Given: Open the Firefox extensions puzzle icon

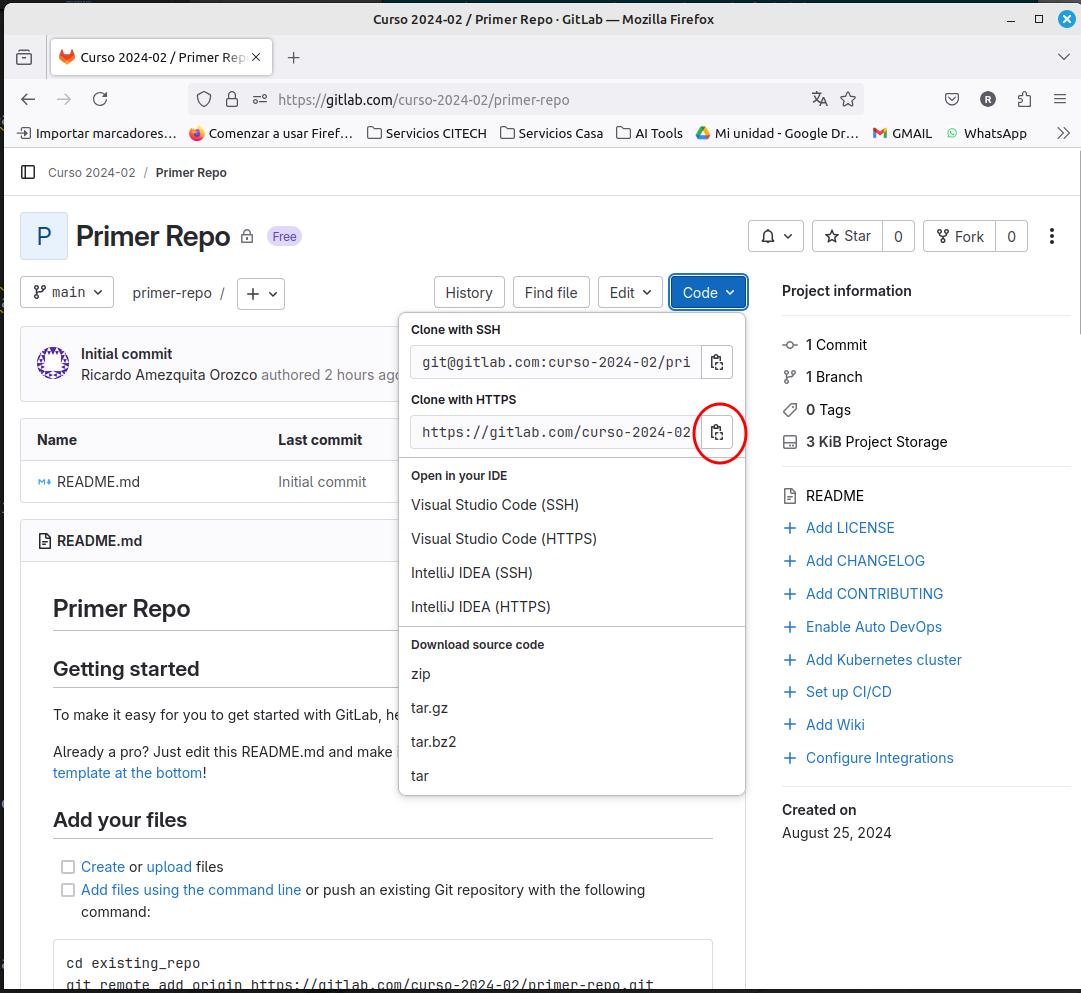Looking at the screenshot, I should [x=1024, y=99].
